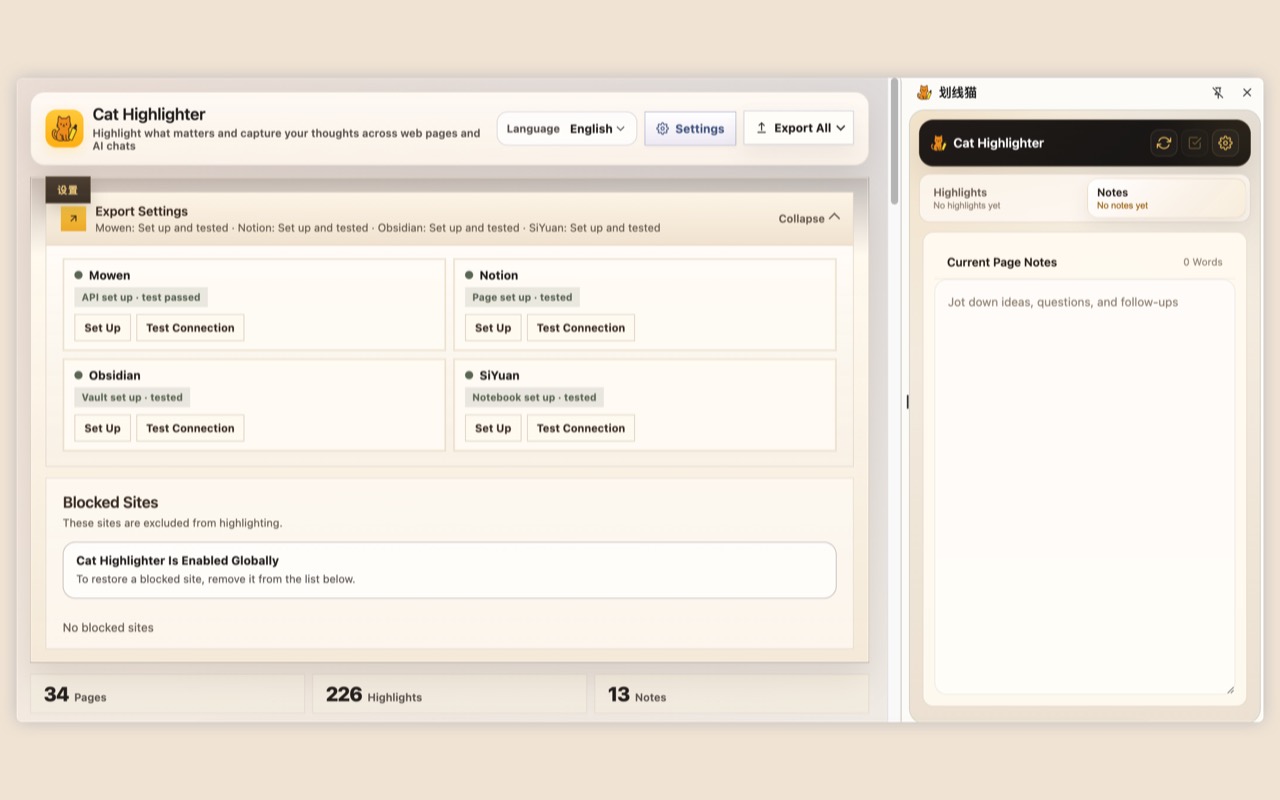This screenshot has width=1280, height=800.
Task: Click Set Up under SiYuan
Action: pyautogui.click(x=493, y=428)
